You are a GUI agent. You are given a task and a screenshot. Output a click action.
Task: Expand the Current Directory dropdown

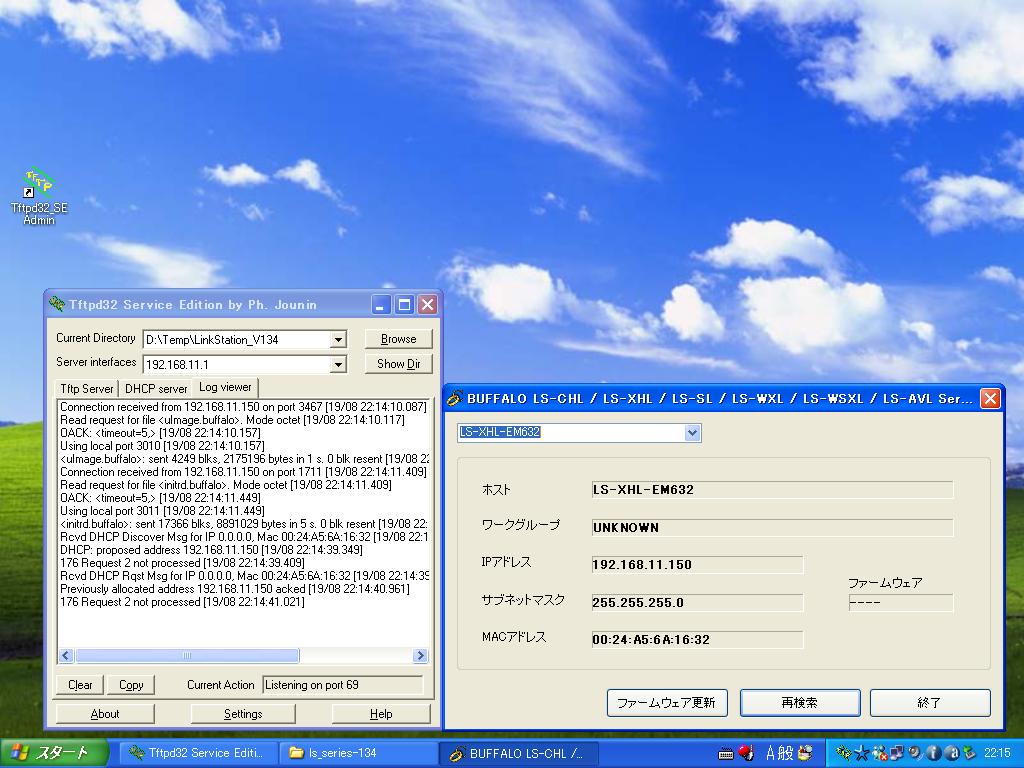[x=338, y=340]
